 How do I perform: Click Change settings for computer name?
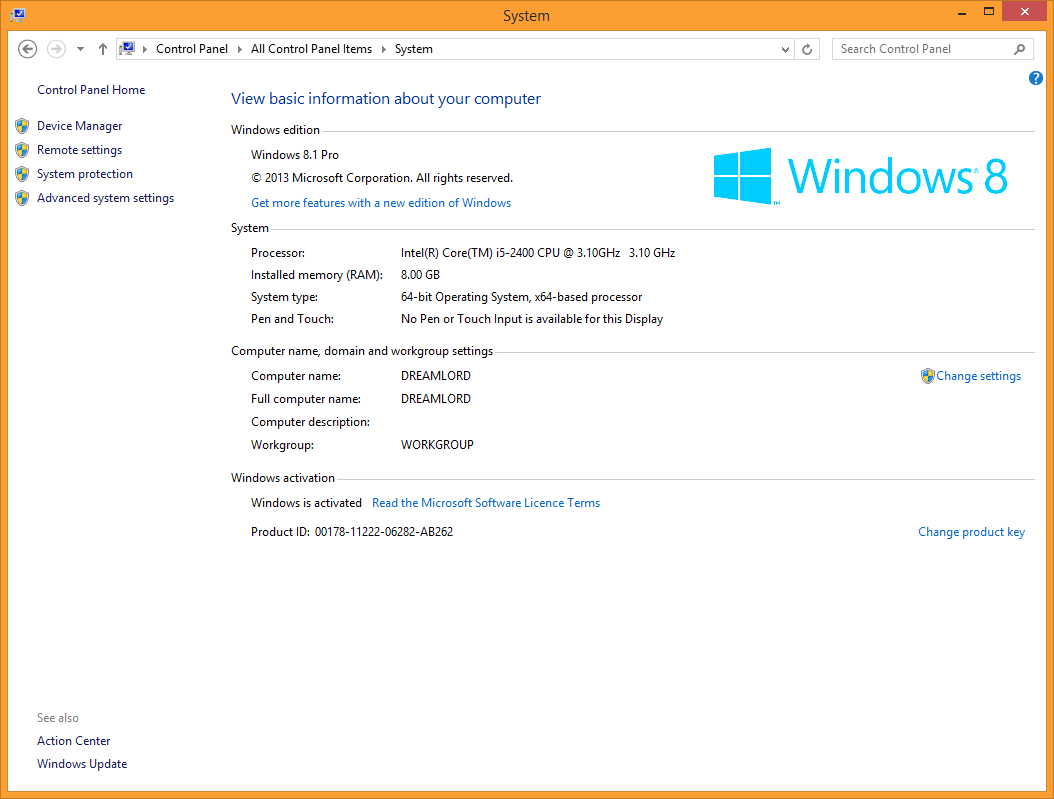[978, 376]
